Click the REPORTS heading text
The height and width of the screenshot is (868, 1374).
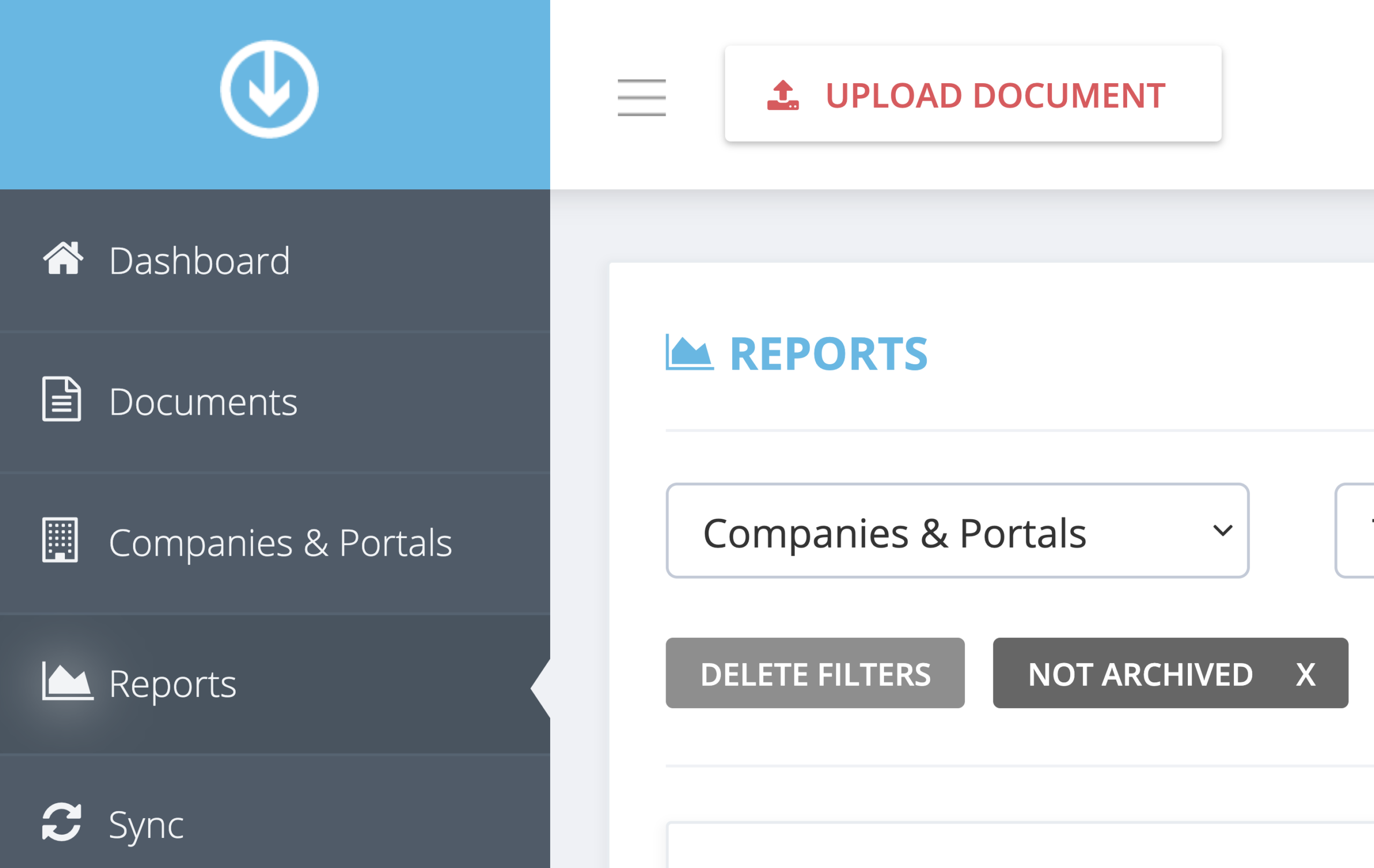[829, 354]
